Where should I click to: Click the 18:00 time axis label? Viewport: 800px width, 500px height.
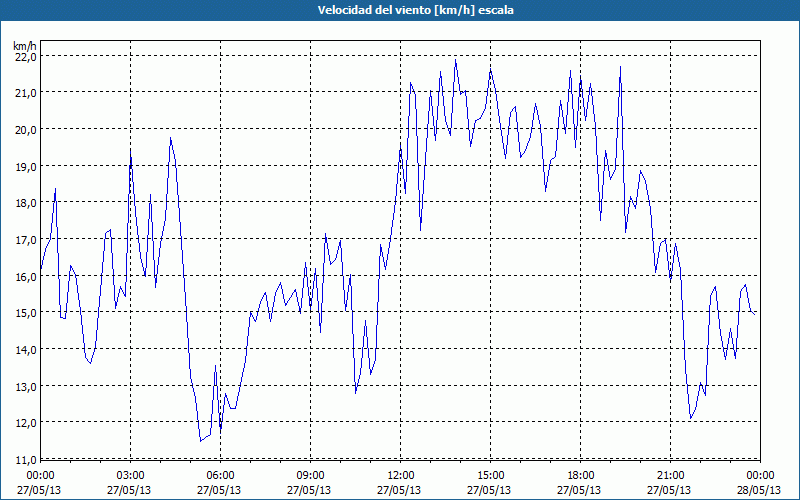[581, 476]
